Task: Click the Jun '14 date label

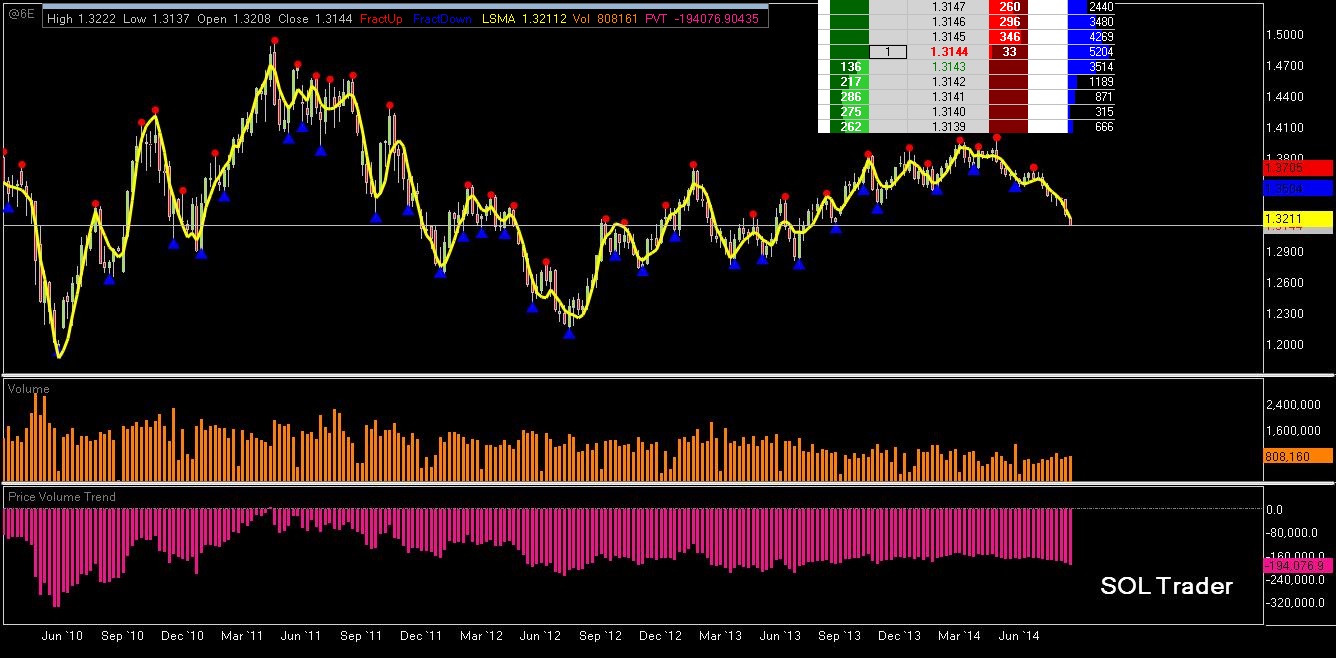Action: 1019,636
